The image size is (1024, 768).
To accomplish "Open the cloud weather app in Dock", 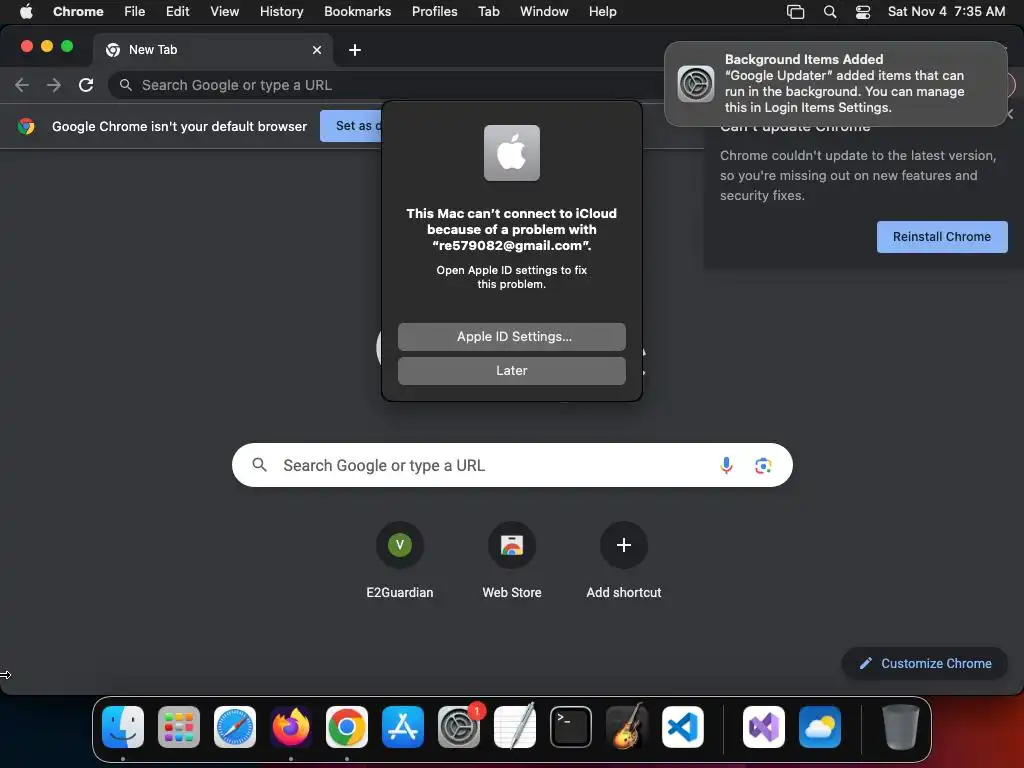I will pos(820,726).
